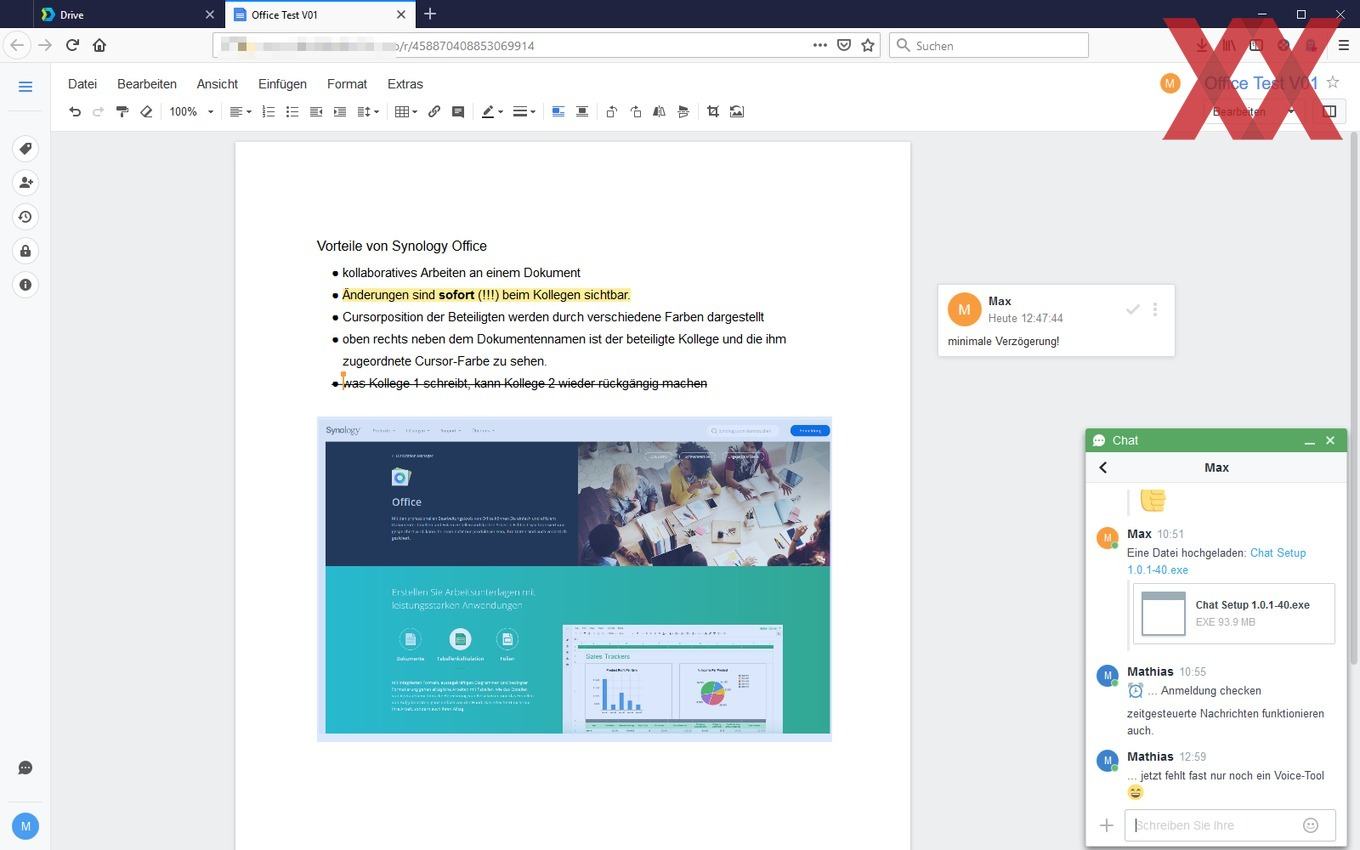This screenshot has width=1360, height=850.
Task: Click the page vertical scrollbar
Action: [1354, 400]
